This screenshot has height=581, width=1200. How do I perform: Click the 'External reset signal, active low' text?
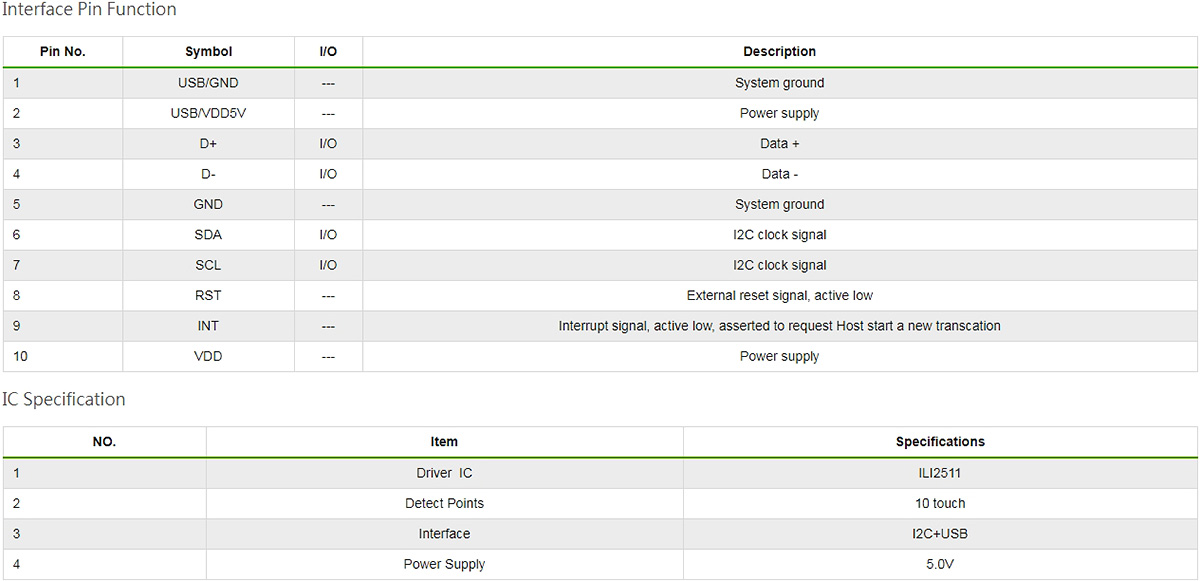point(779,296)
